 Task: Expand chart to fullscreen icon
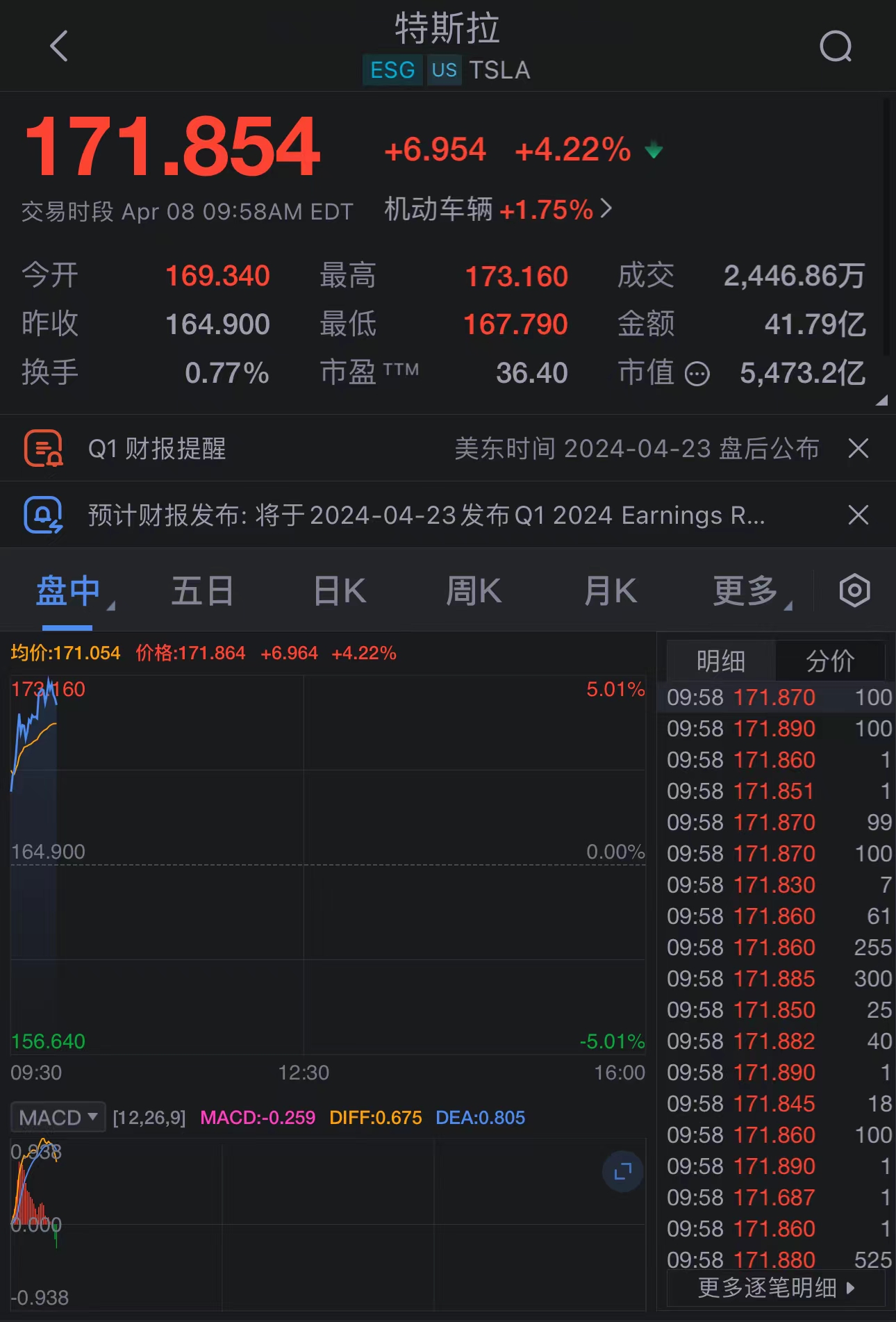point(622,1172)
